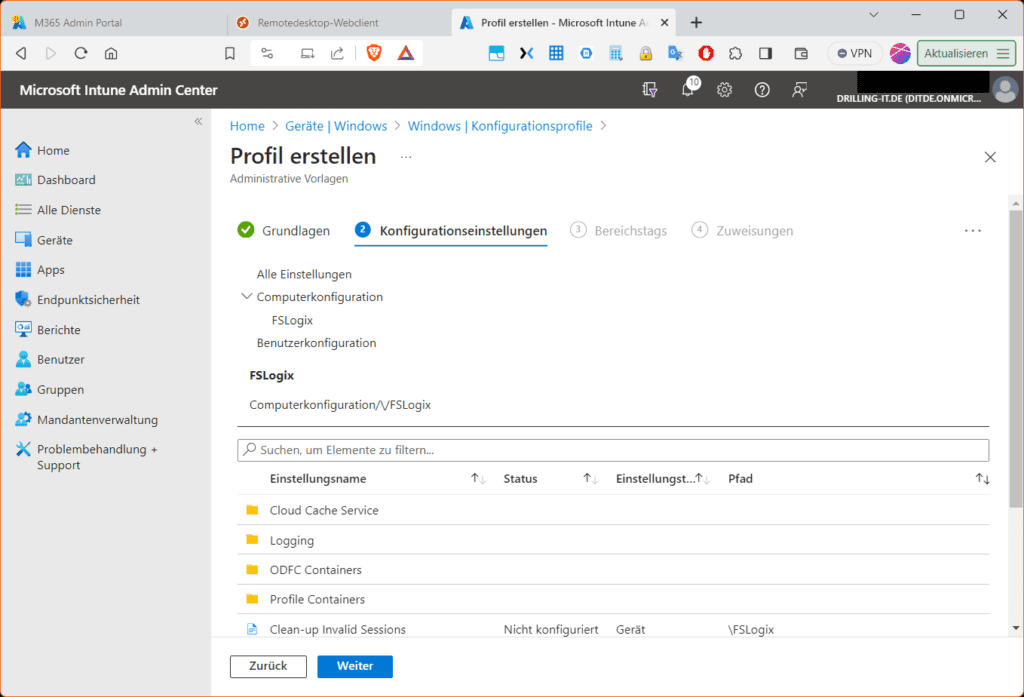The width and height of the screenshot is (1024, 697).
Task: Open the tab search dropdown arrow
Action: click(874, 14)
